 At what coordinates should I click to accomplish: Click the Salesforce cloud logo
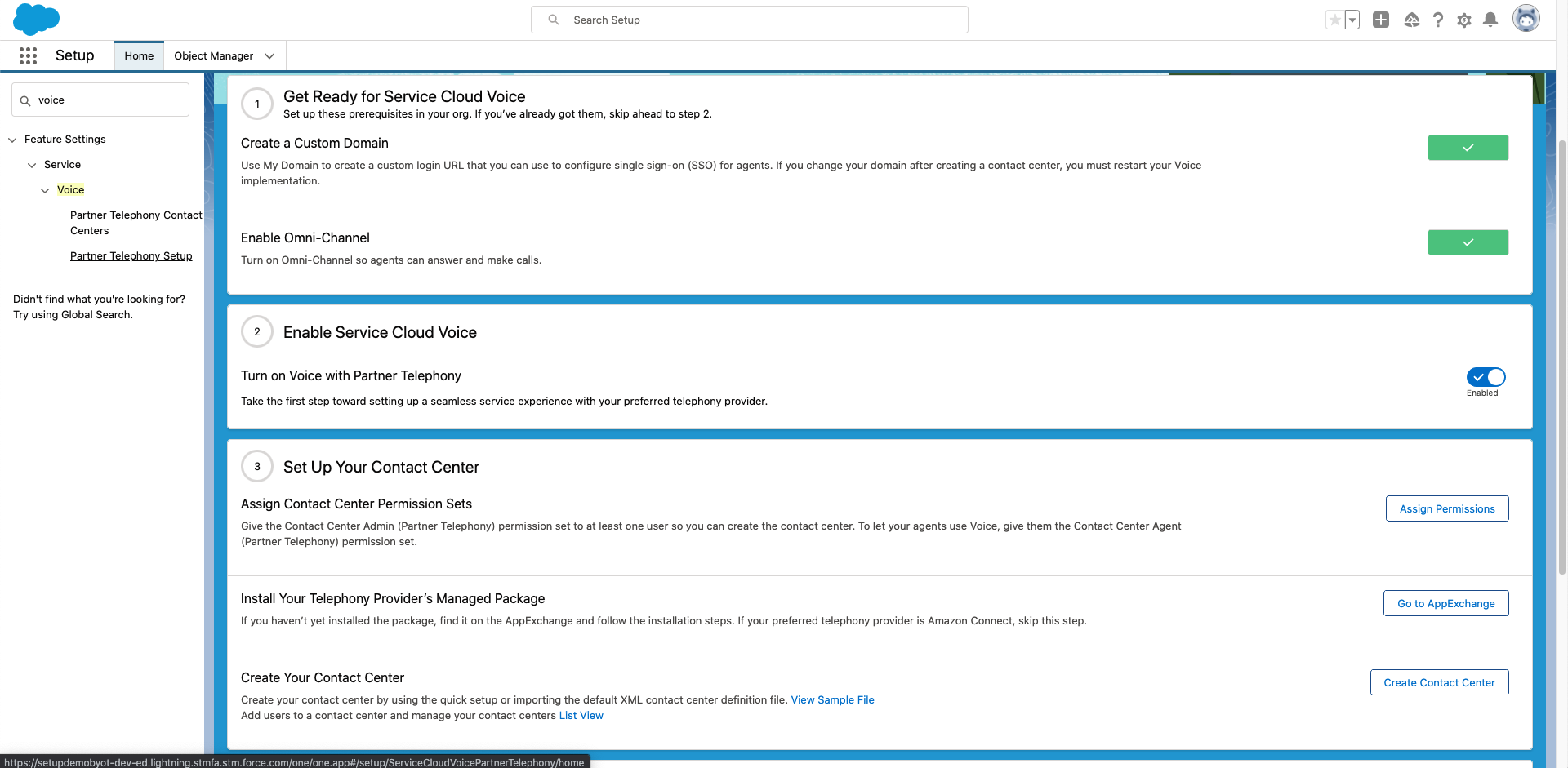[x=36, y=19]
